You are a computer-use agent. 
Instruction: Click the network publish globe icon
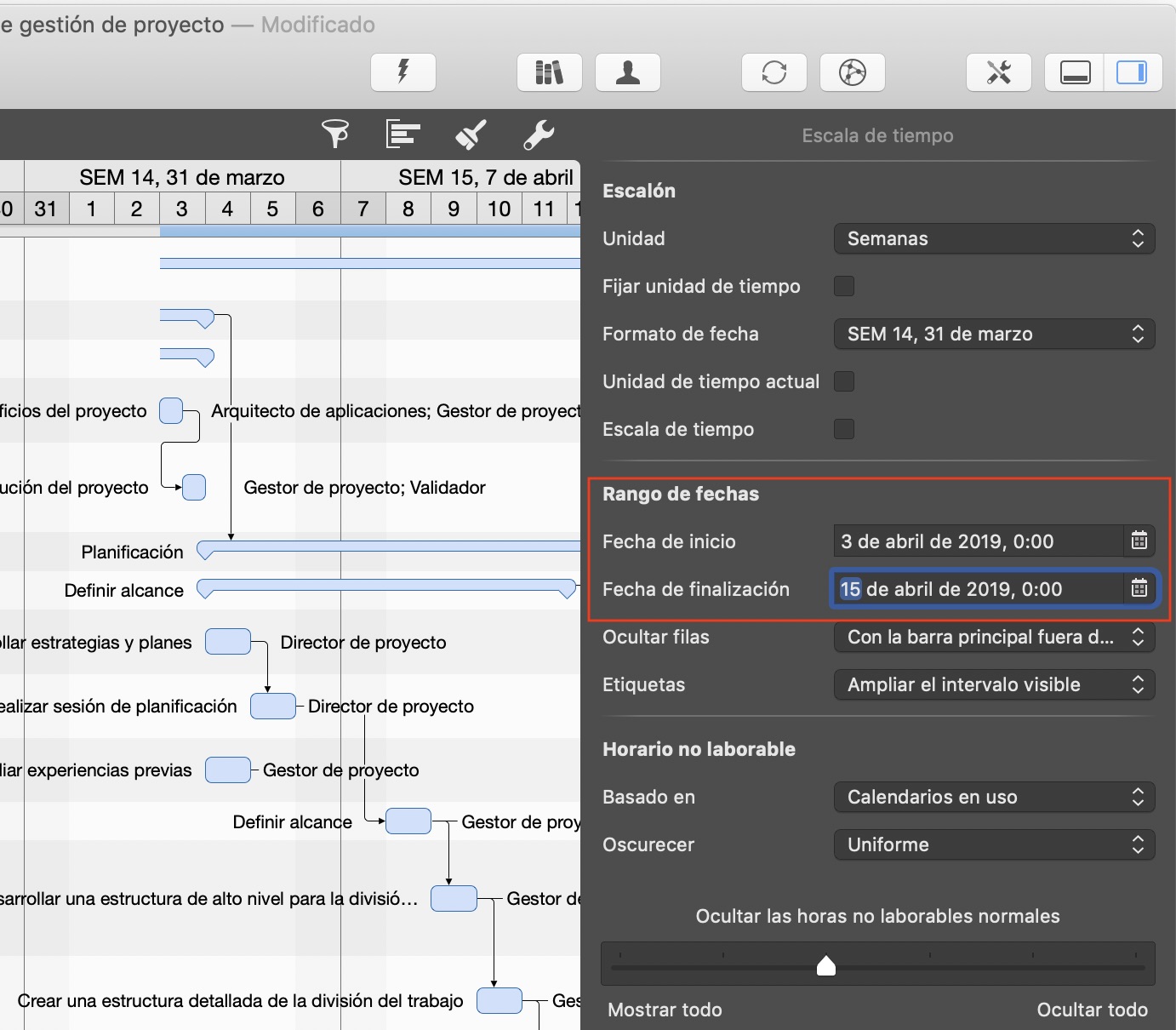pyautogui.click(x=852, y=72)
